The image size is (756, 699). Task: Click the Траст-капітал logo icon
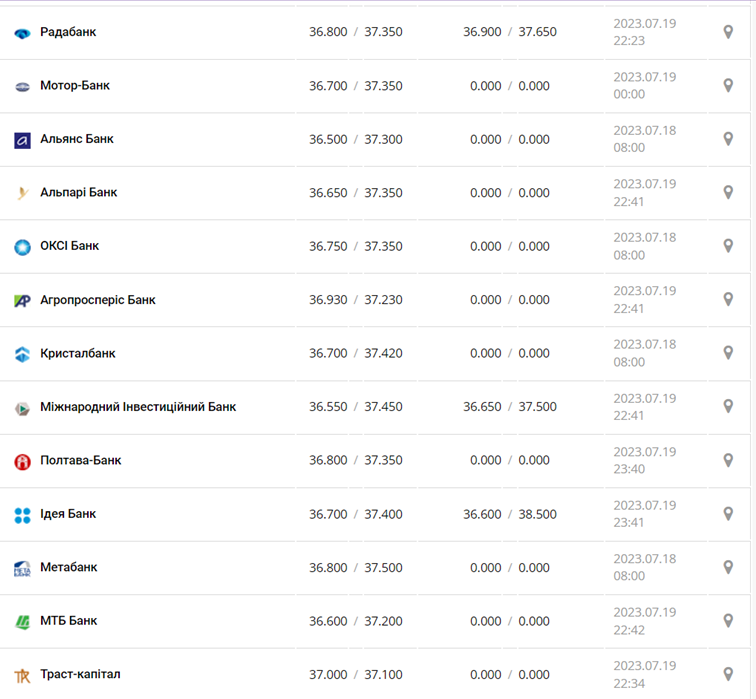tap(22, 675)
